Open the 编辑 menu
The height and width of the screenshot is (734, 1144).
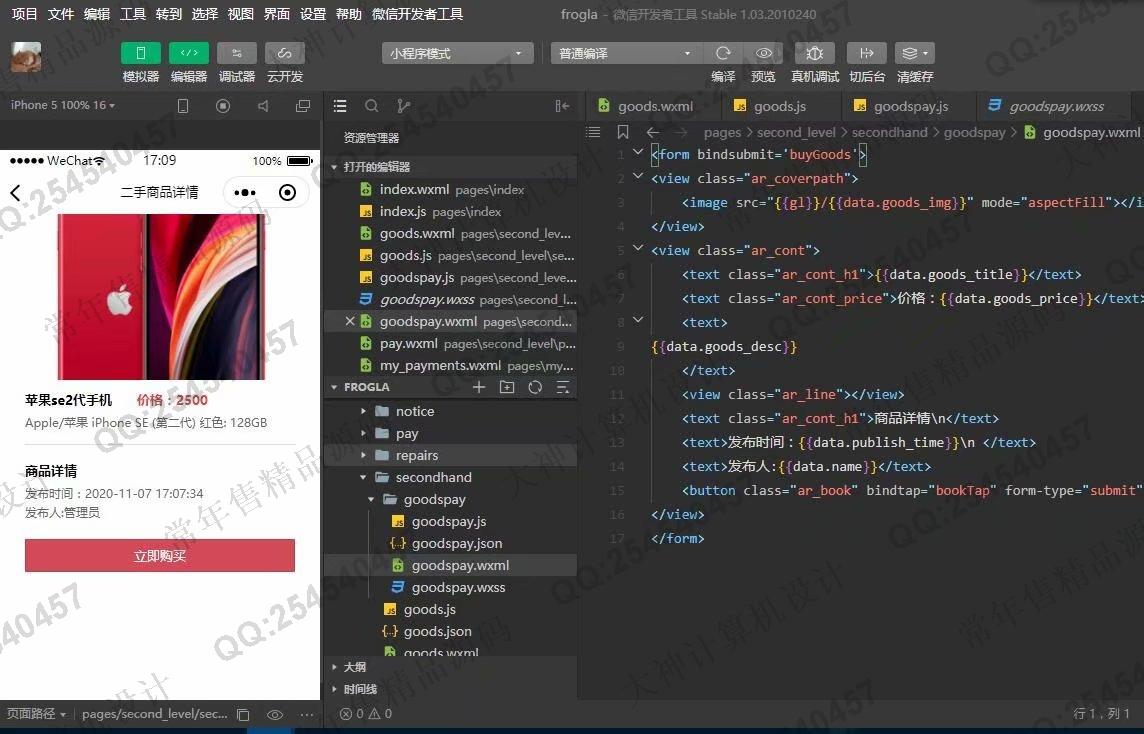click(97, 14)
